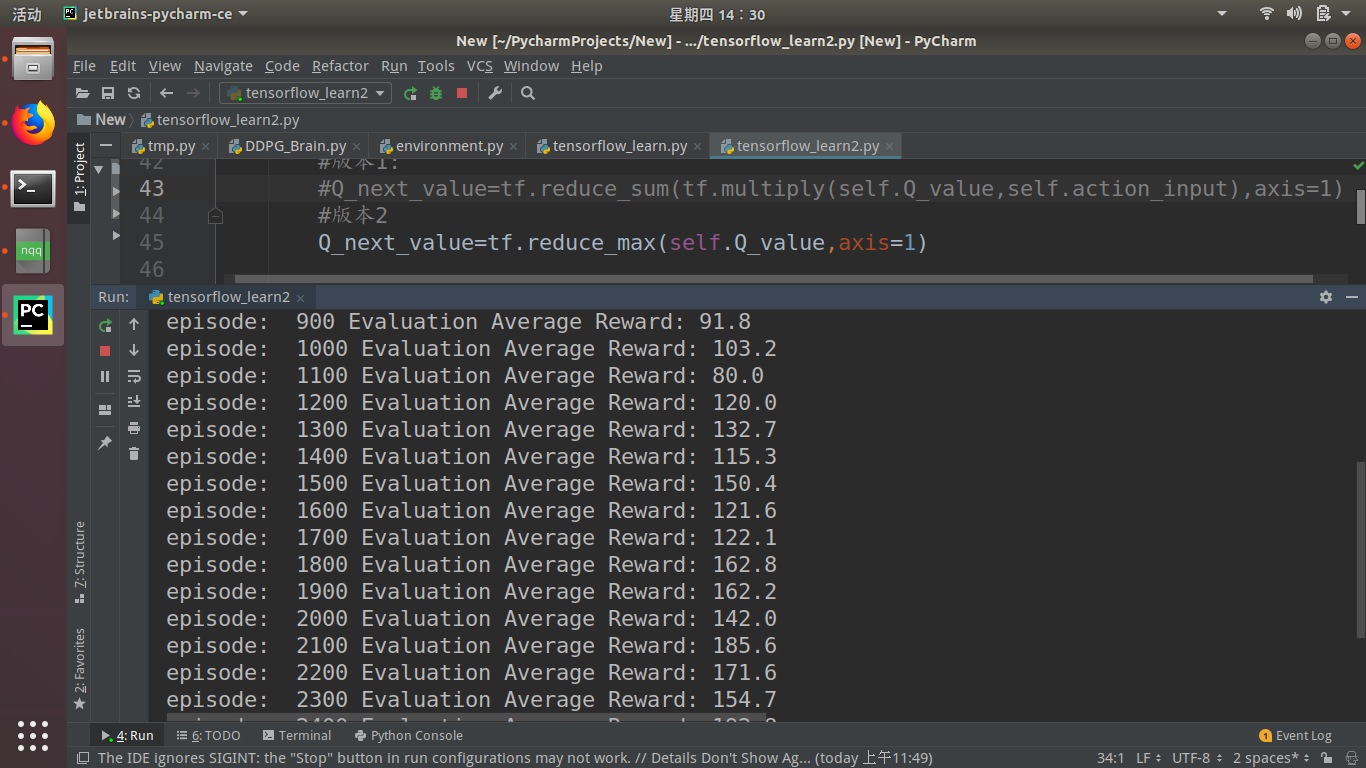Toggle tool window buttons in status bar corner
This screenshot has height=768, width=1366.
[x=84, y=758]
